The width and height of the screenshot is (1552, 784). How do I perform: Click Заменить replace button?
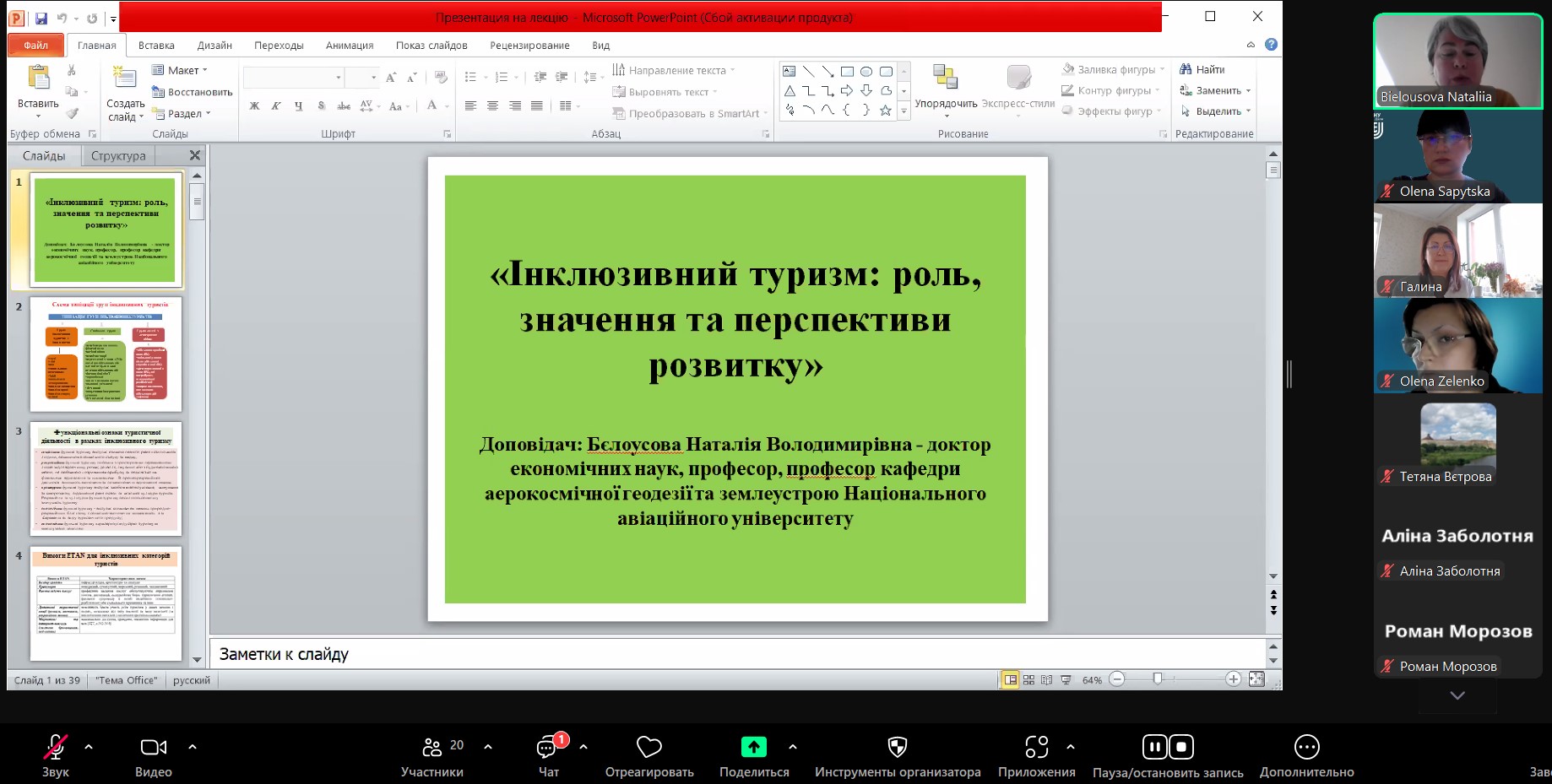tap(1215, 90)
